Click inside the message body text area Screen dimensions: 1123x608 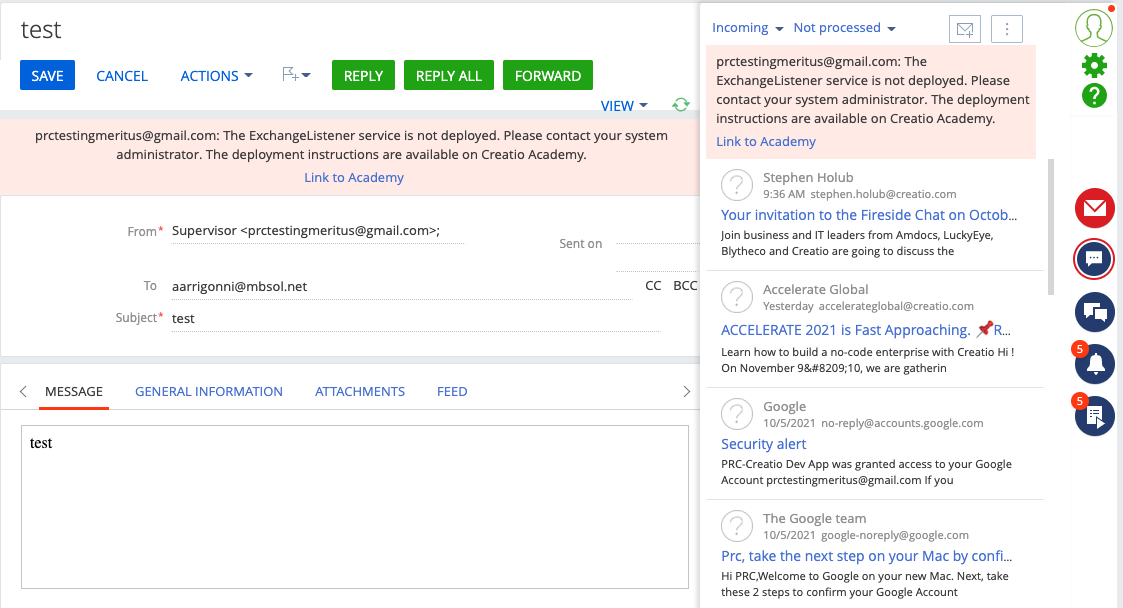point(355,507)
